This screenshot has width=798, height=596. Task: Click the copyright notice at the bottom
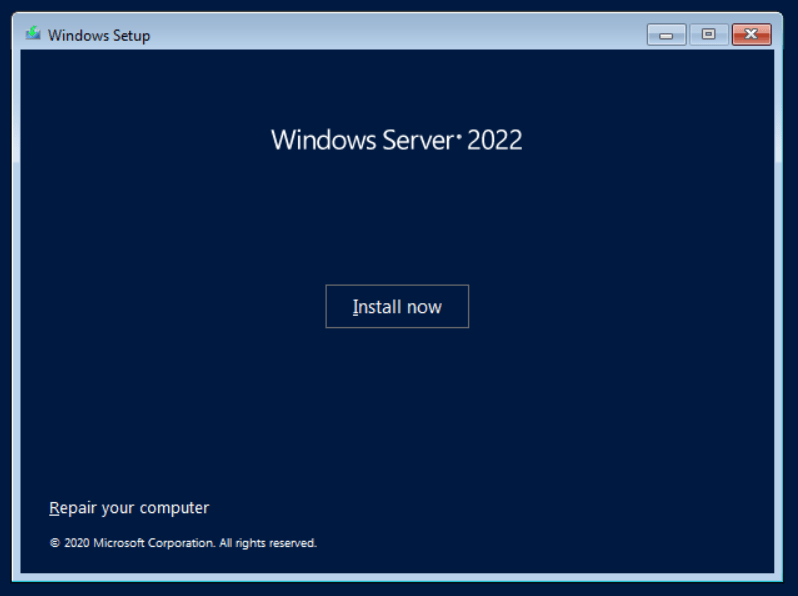click(183, 543)
